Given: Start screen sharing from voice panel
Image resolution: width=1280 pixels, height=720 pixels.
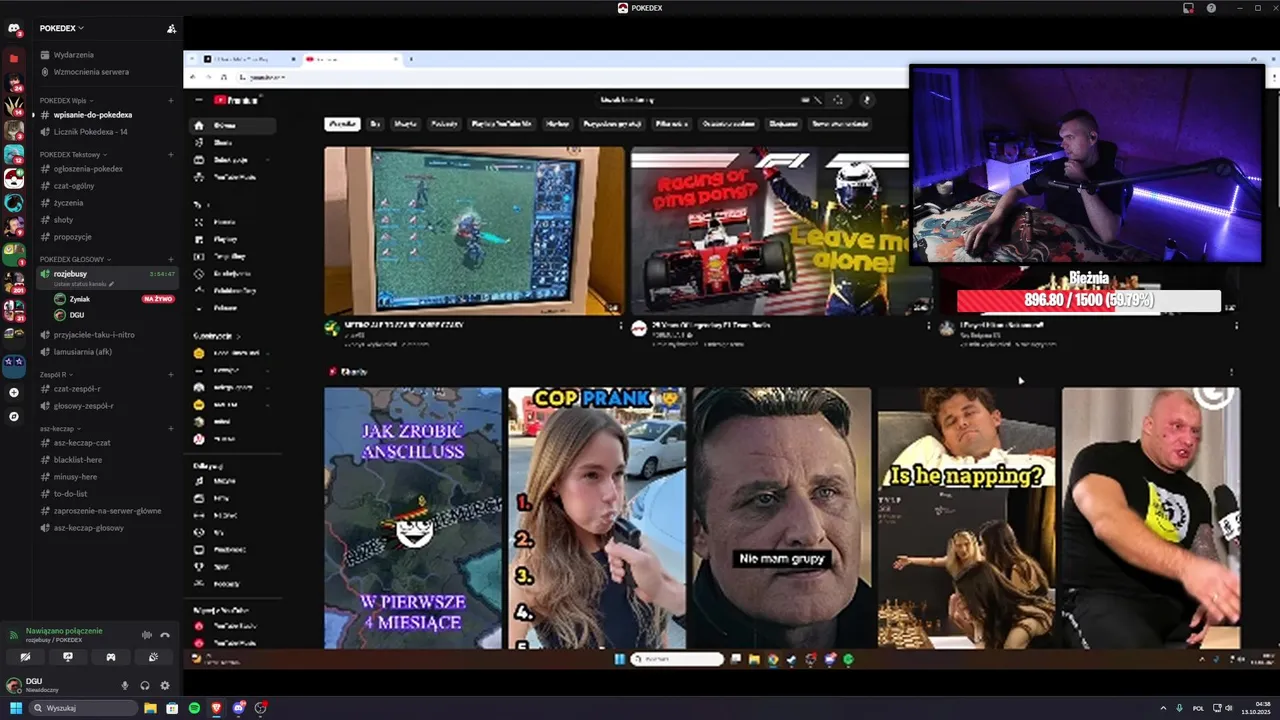Looking at the screenshot, I should click(68, 657).
